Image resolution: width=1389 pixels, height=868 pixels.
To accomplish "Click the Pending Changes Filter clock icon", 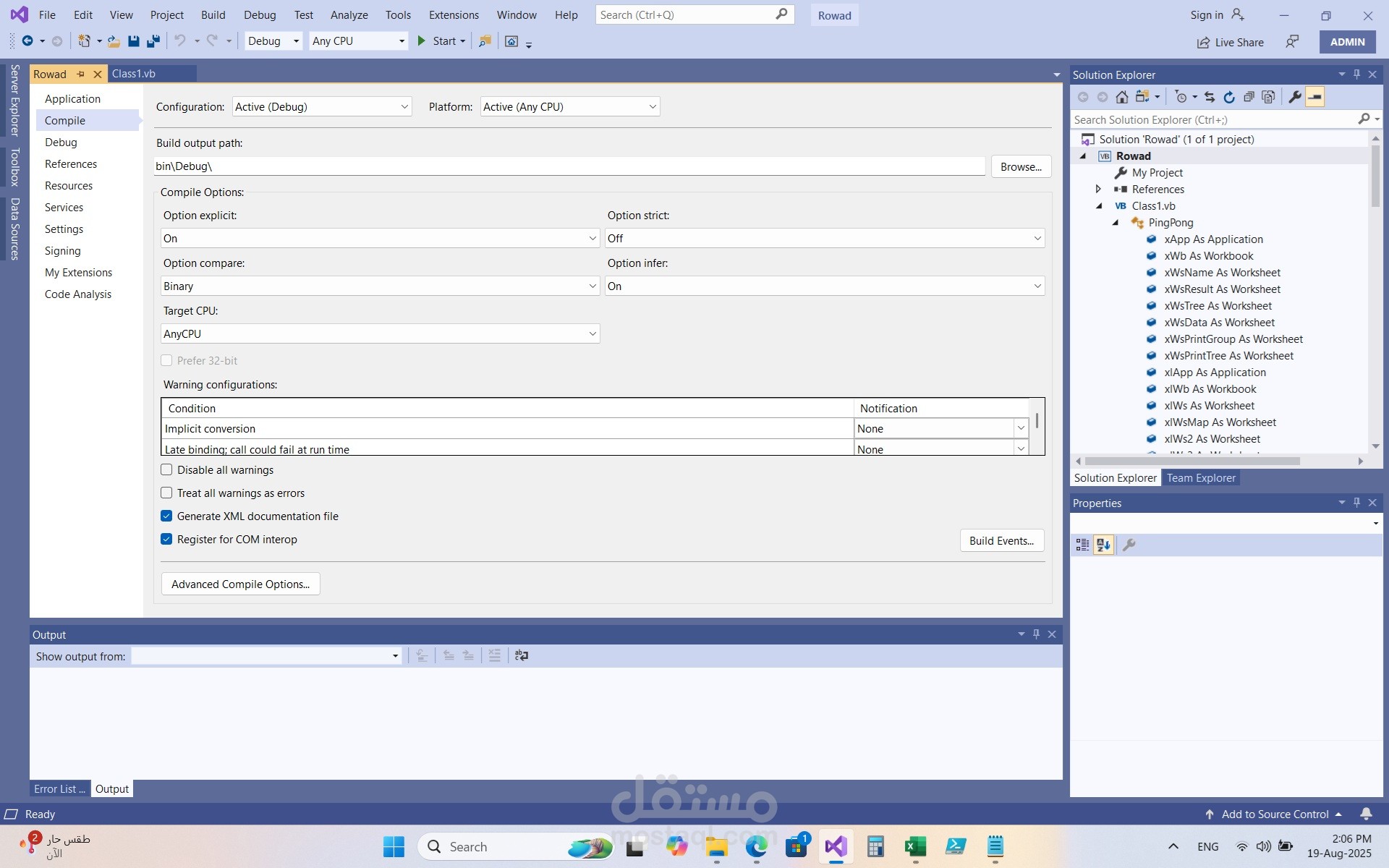I will [x=1181, y=97].
